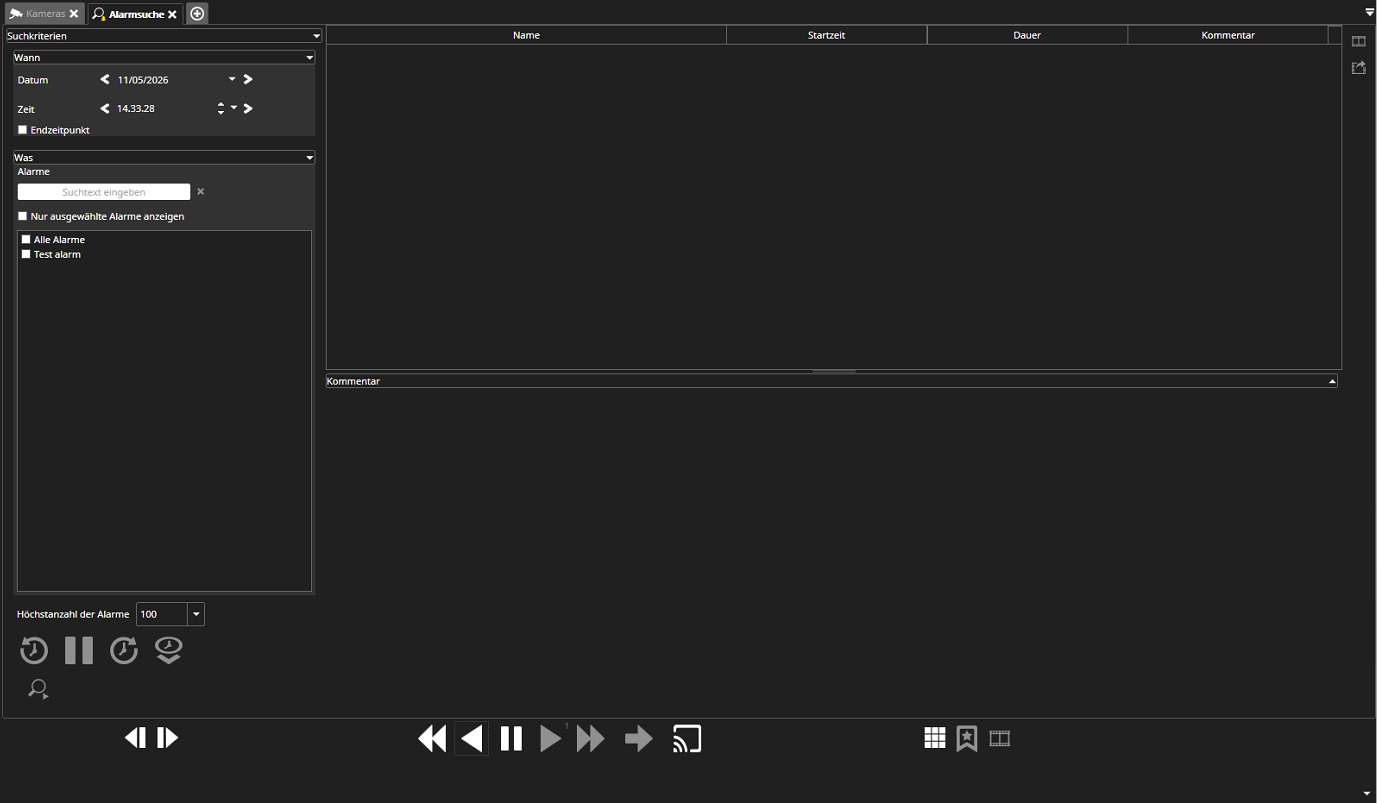Screen dimensions: 1377x803
Task: Click the export share icon at top right
Action: coord(1359,68)
